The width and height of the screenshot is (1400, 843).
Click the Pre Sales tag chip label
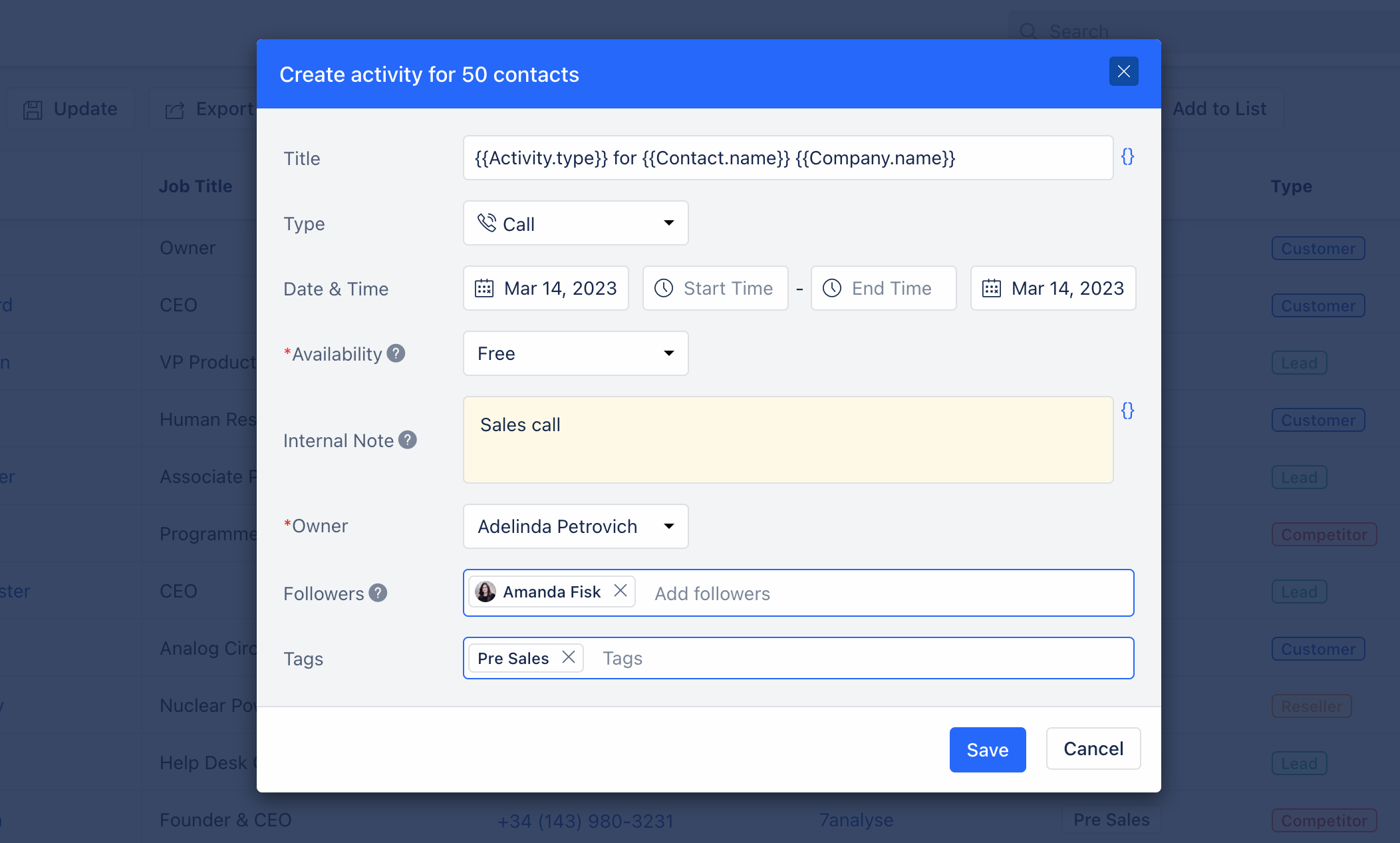(513, 658)
